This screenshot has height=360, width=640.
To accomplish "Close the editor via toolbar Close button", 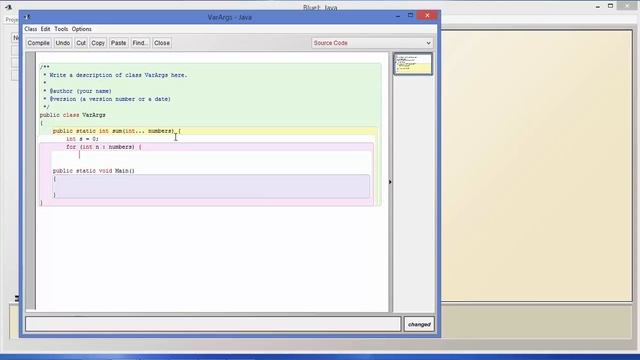I will 162,43.
